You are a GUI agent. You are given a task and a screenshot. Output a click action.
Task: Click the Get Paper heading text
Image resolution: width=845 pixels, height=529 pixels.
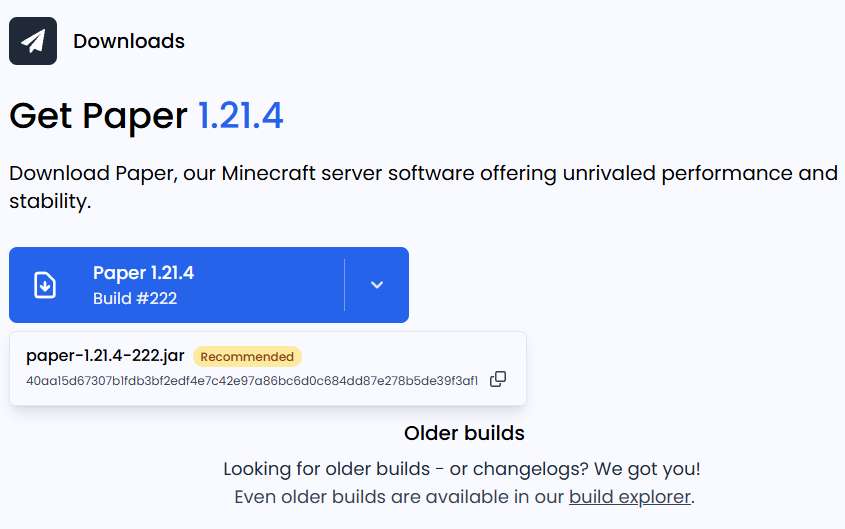click(98, 116)
